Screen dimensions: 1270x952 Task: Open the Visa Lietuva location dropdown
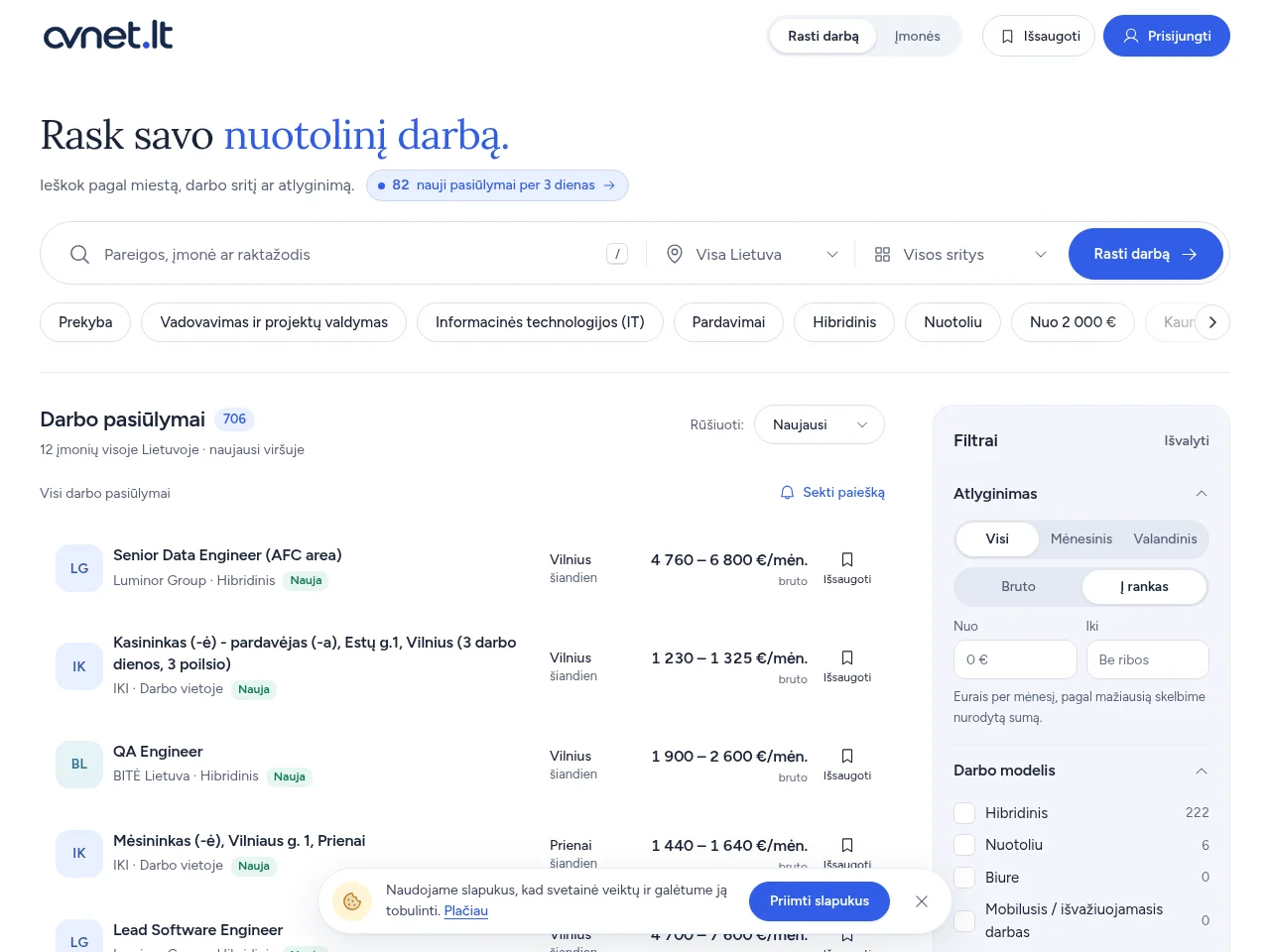752,255
